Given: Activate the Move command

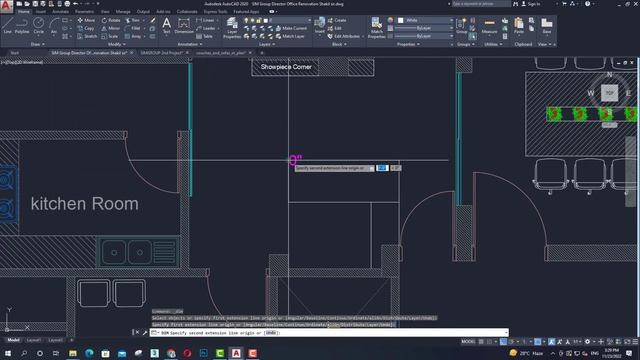Looking at the screenshot, I should 86,20.
